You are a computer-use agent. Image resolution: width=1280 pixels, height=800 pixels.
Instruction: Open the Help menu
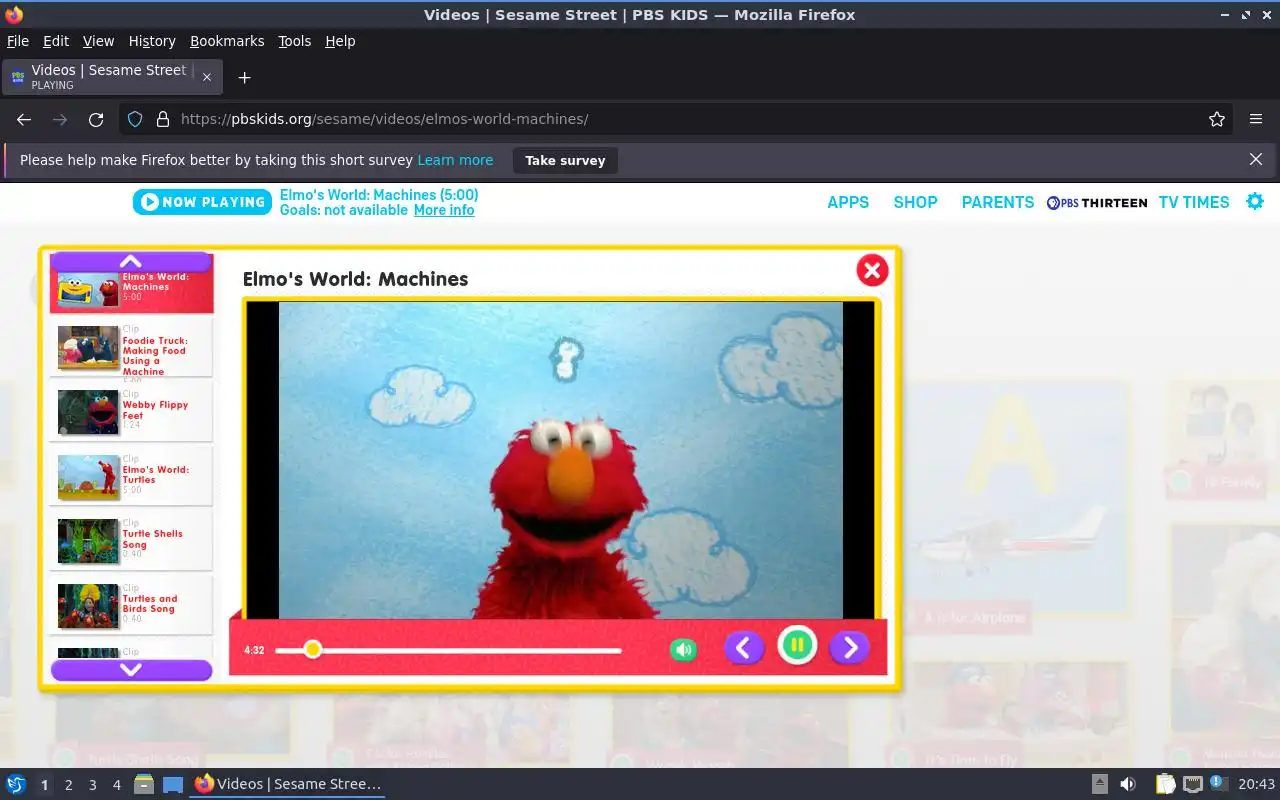tap(340, 41)
